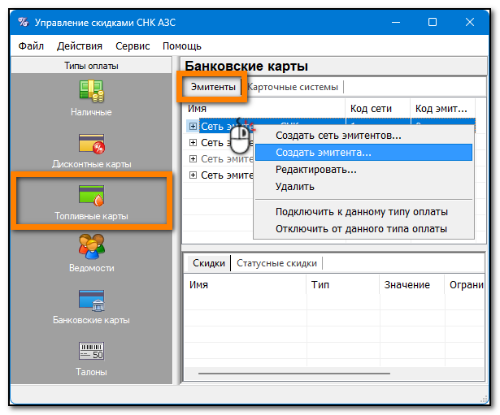Open Банковские карты in the sidebar

point(91,307)
